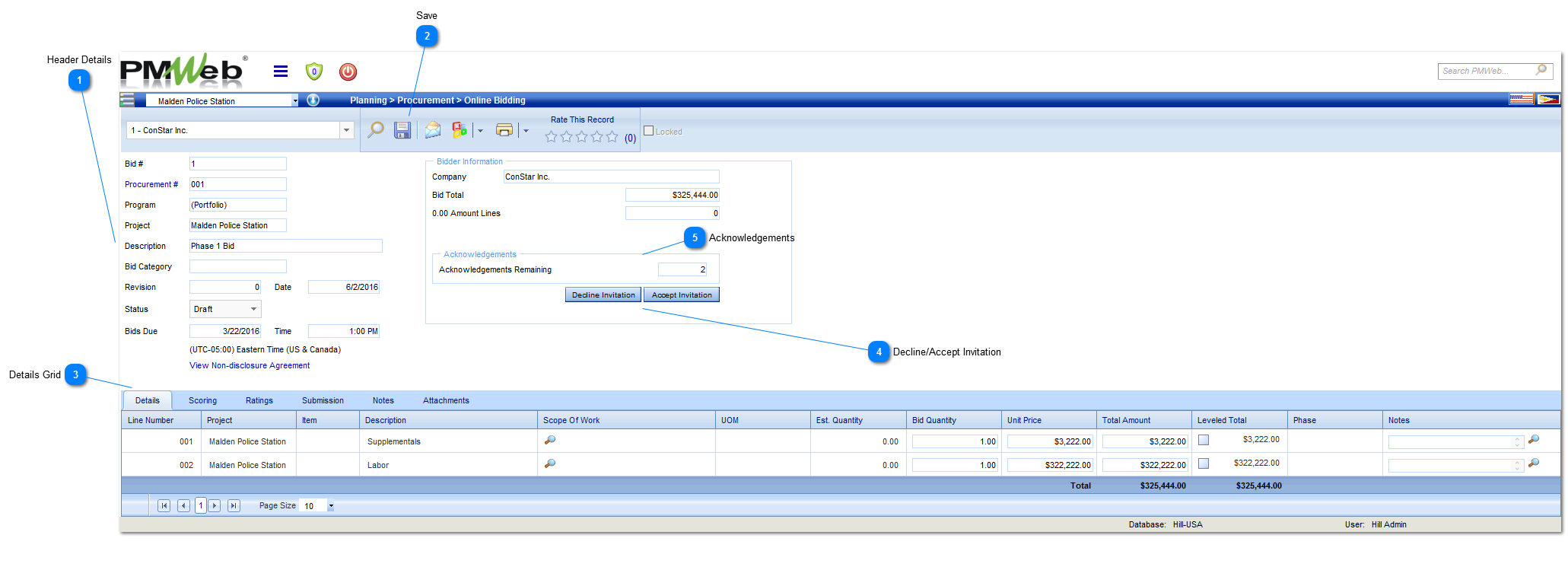Click the Company field ConStar Inc.

click(x=612, y=177)
